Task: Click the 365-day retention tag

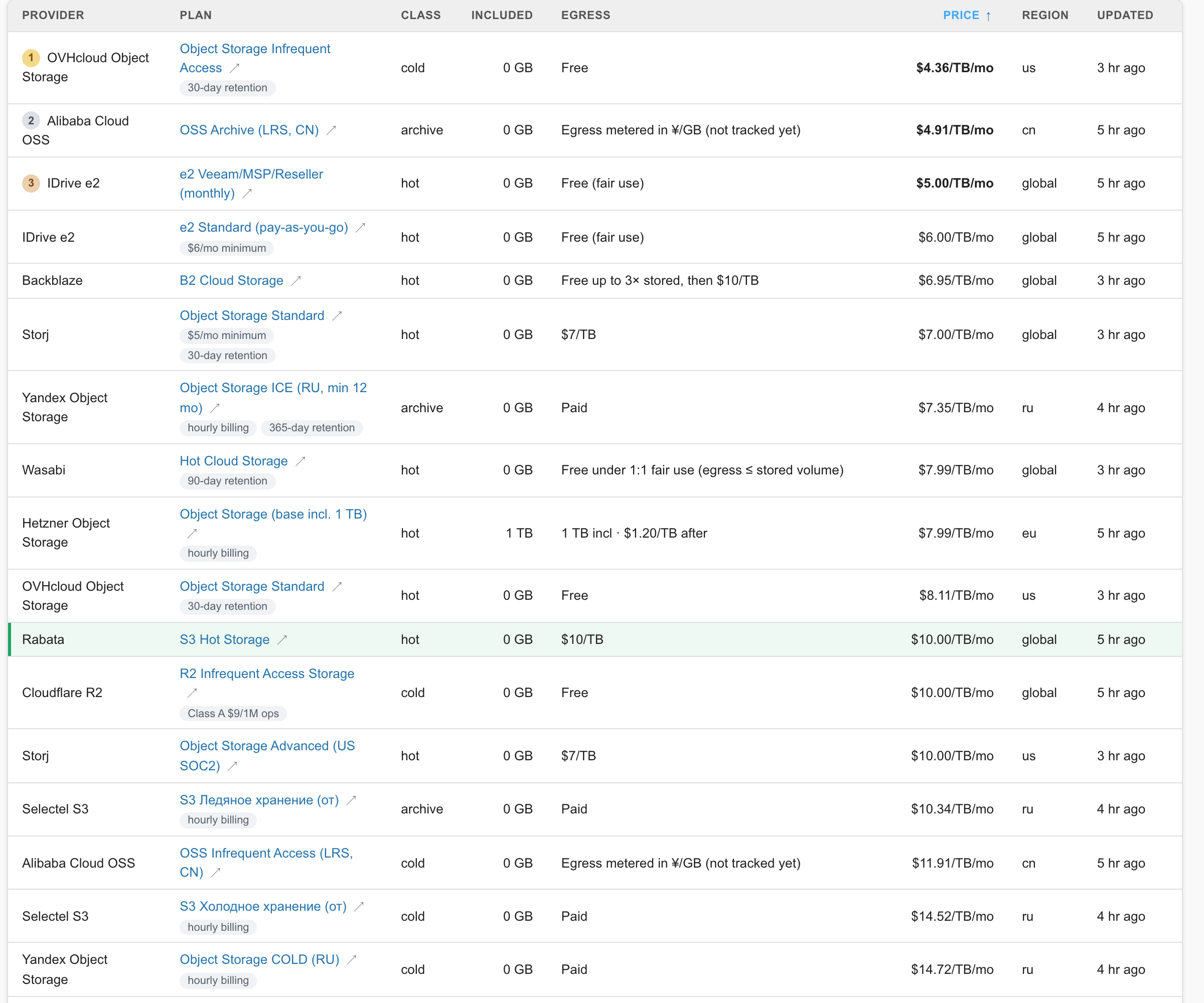Action: point(312,428)
